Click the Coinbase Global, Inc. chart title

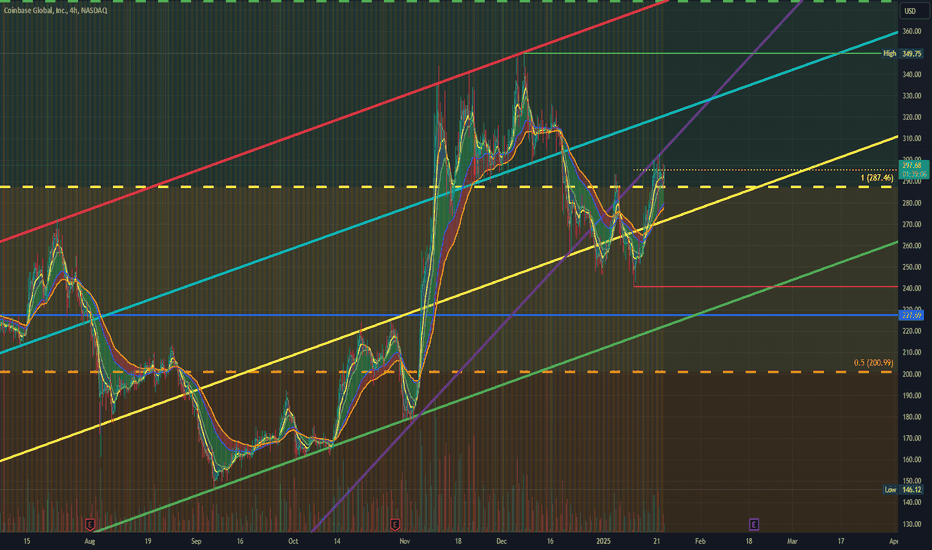pos(55,11)
